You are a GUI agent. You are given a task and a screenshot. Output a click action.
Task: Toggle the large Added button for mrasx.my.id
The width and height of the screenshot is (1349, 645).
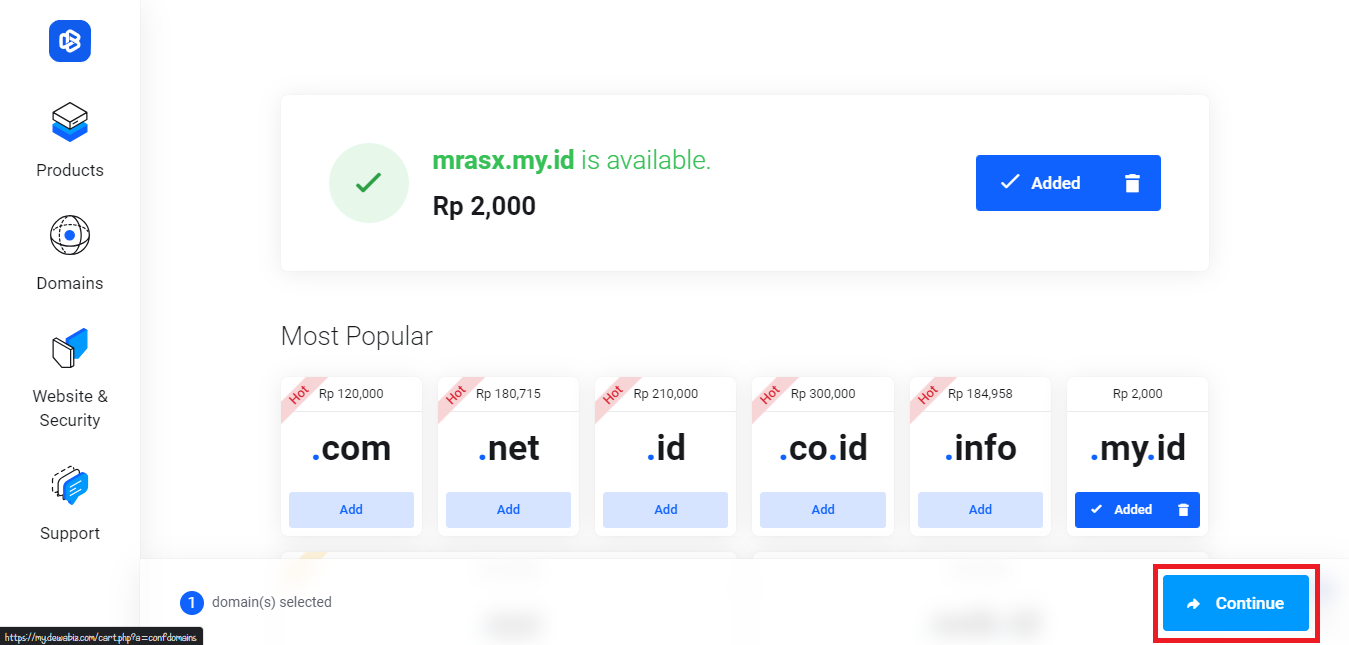(x=1040, y=183)
